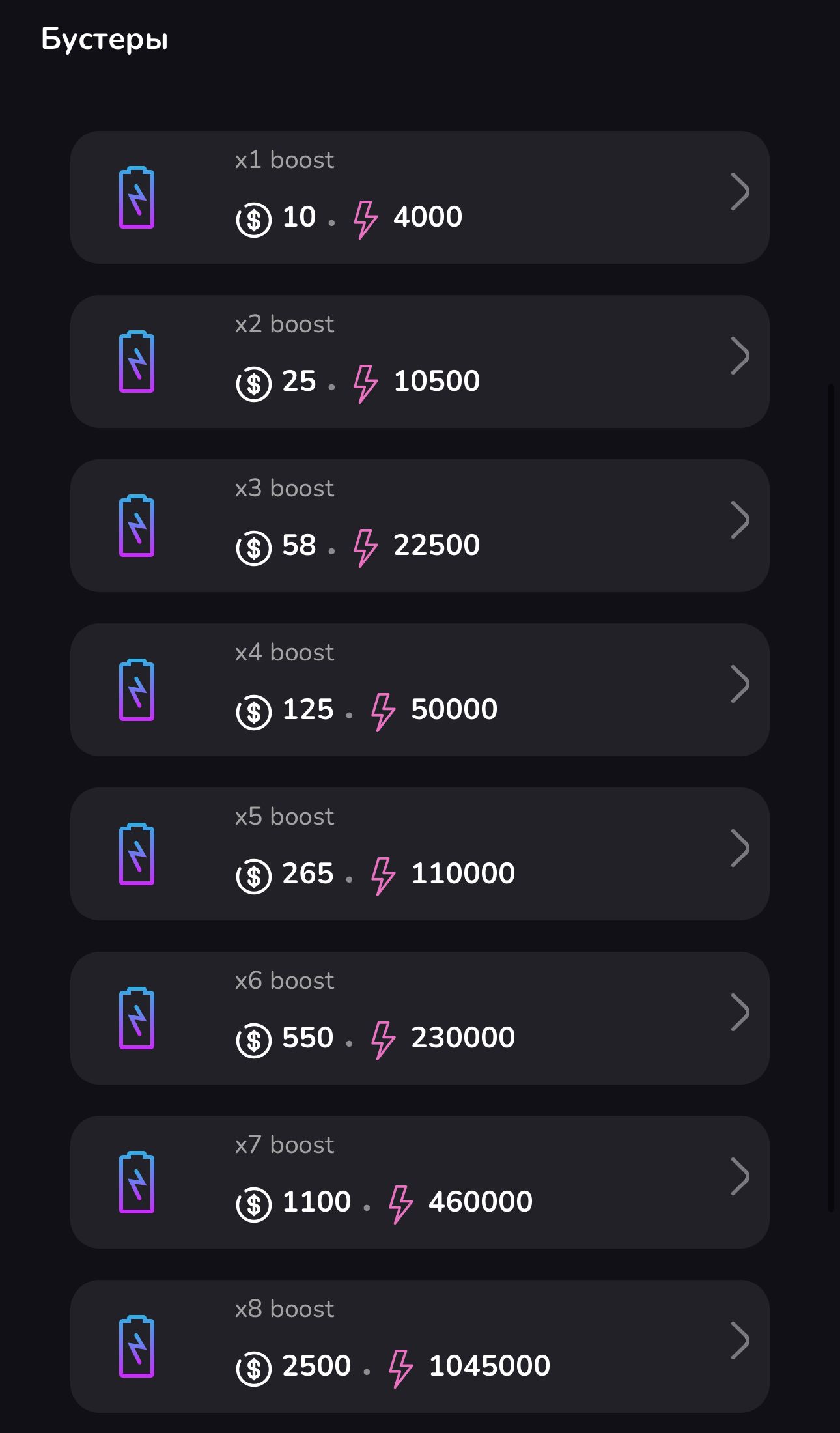Click the 58 coin price on x3 boost
The width and height of the screenshot is (840, 1433).
[x=299, y=545]
